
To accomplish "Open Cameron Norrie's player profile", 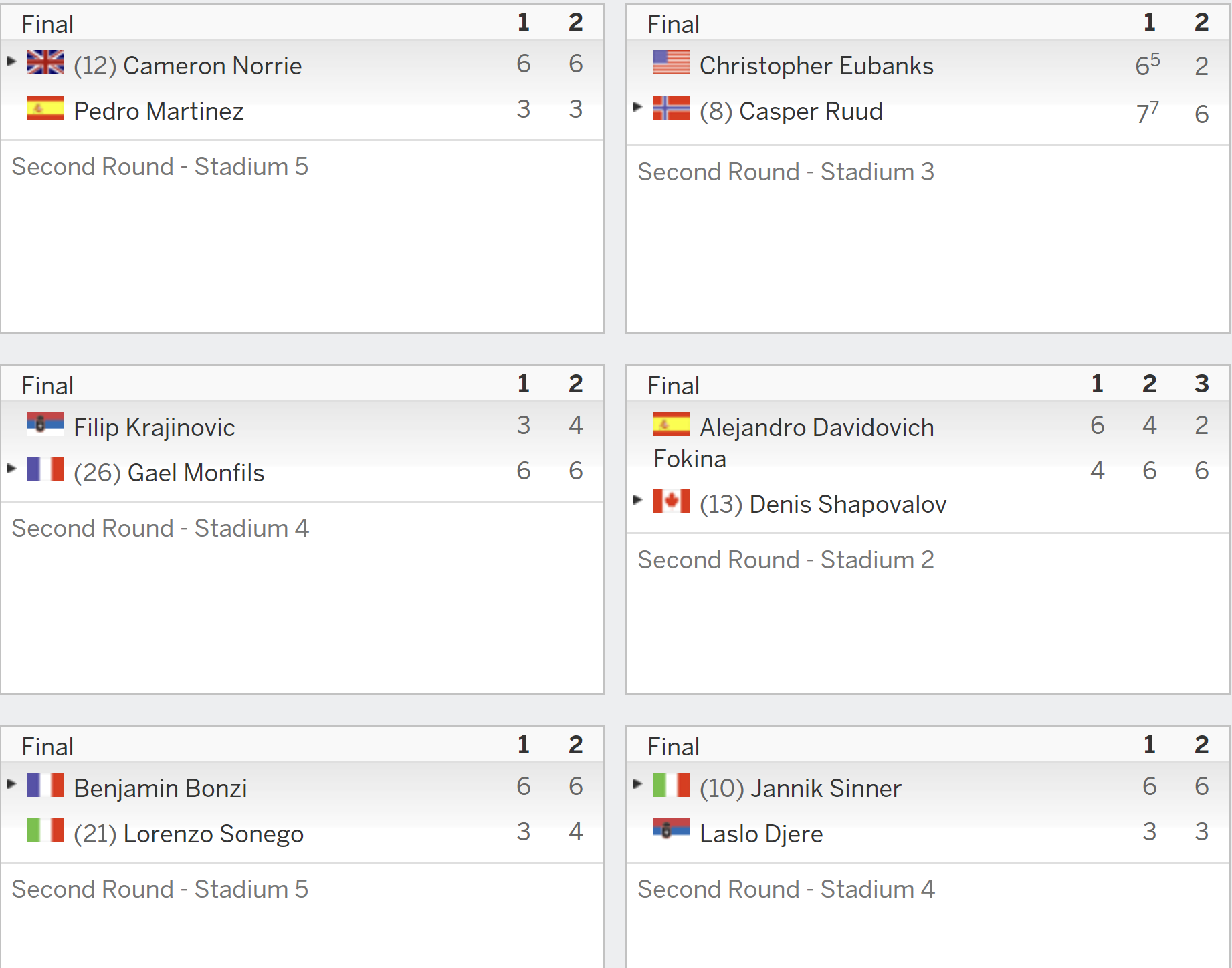I will click(213, 66).
